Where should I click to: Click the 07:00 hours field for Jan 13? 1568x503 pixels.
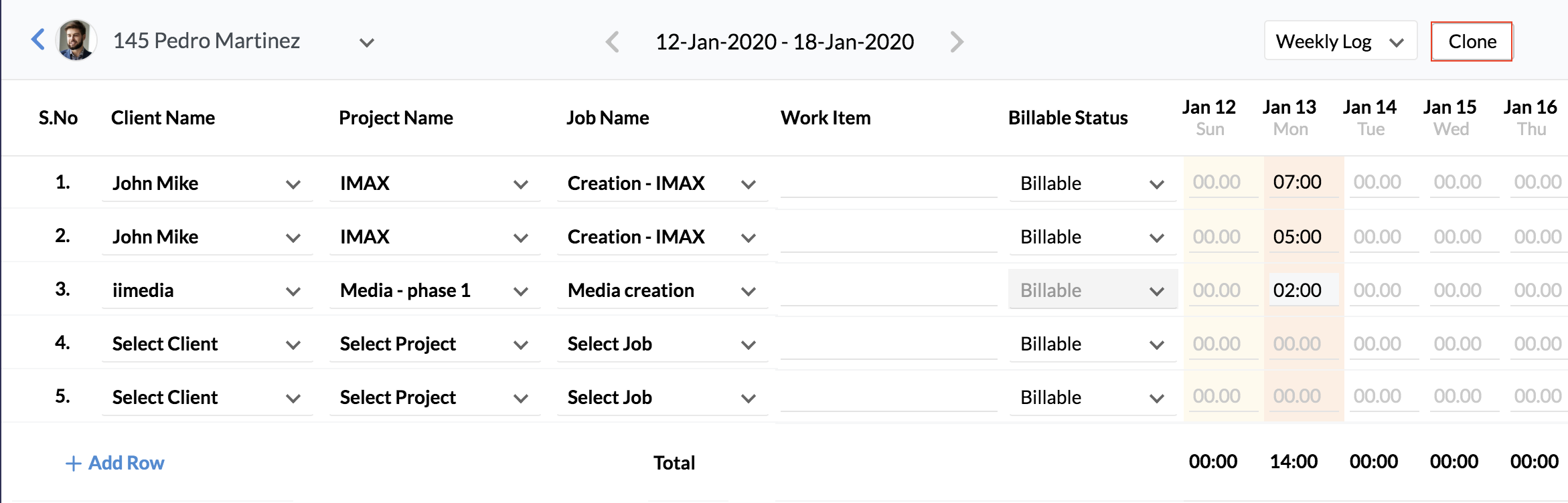[x=1298, y=182]
